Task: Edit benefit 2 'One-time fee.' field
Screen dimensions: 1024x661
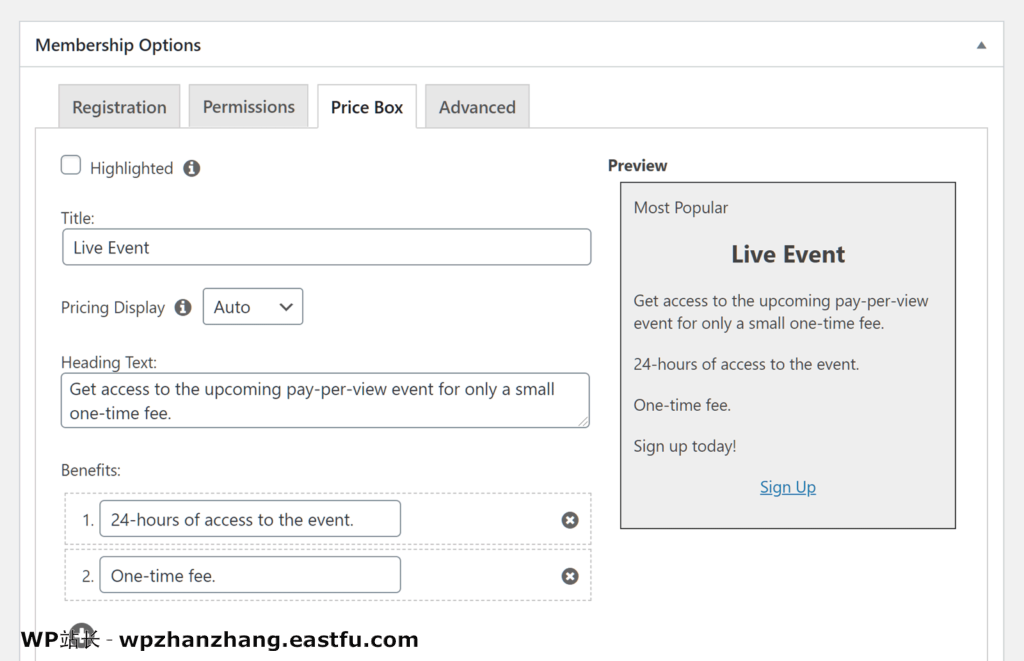Action: (x=250, y=575)
